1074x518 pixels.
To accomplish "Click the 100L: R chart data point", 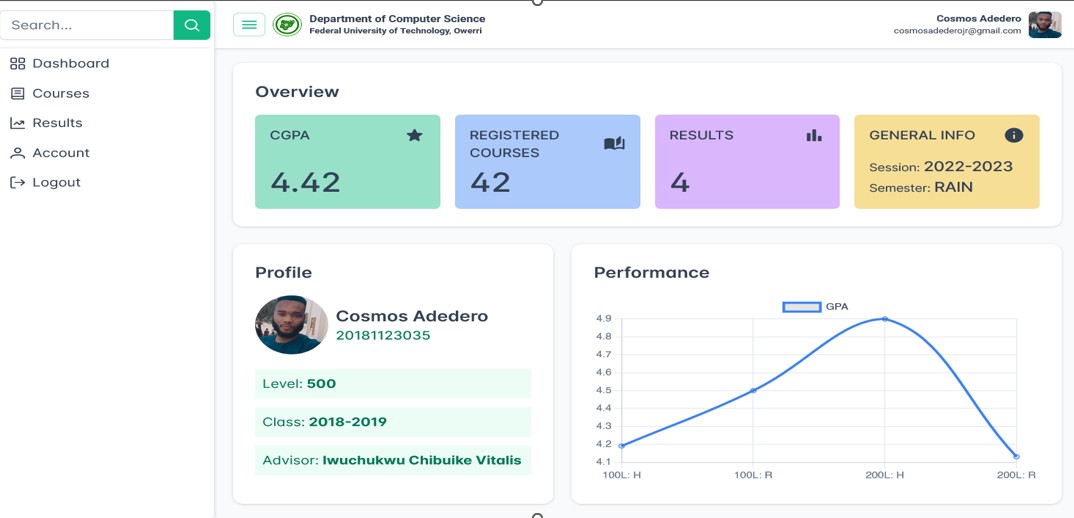I will pos(753,391).
